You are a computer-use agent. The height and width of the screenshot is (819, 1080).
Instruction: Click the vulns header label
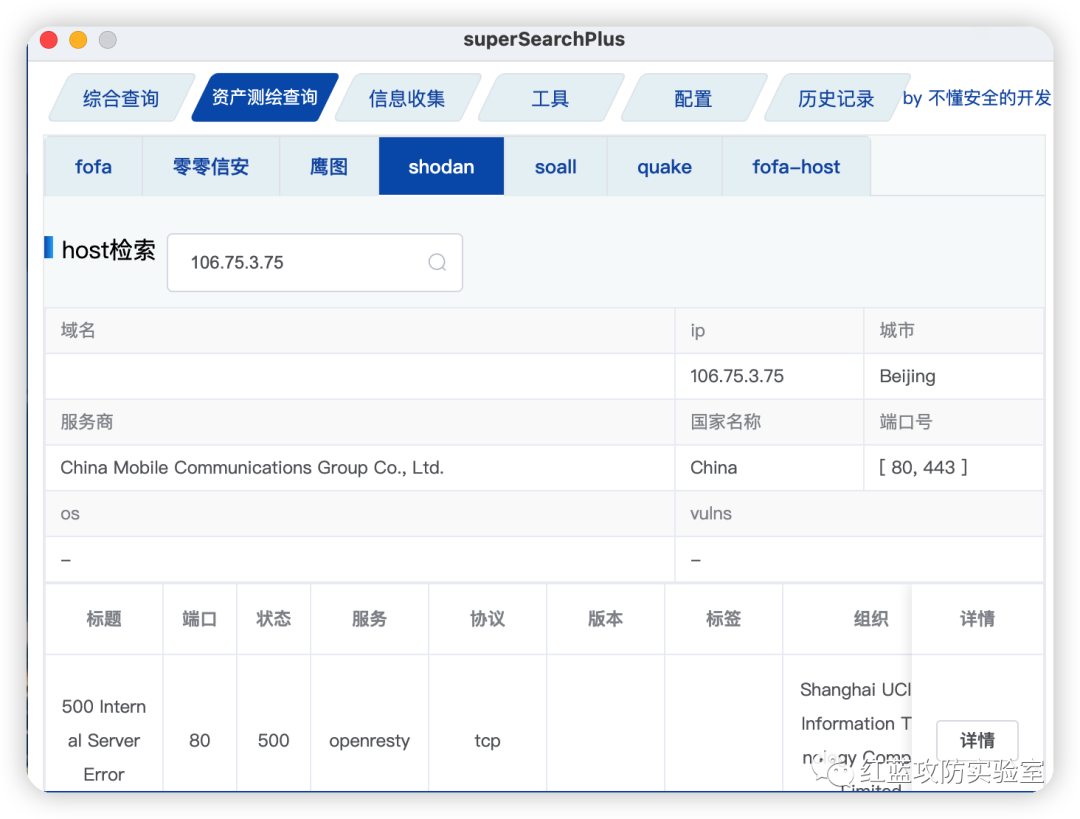pos(711,514)
